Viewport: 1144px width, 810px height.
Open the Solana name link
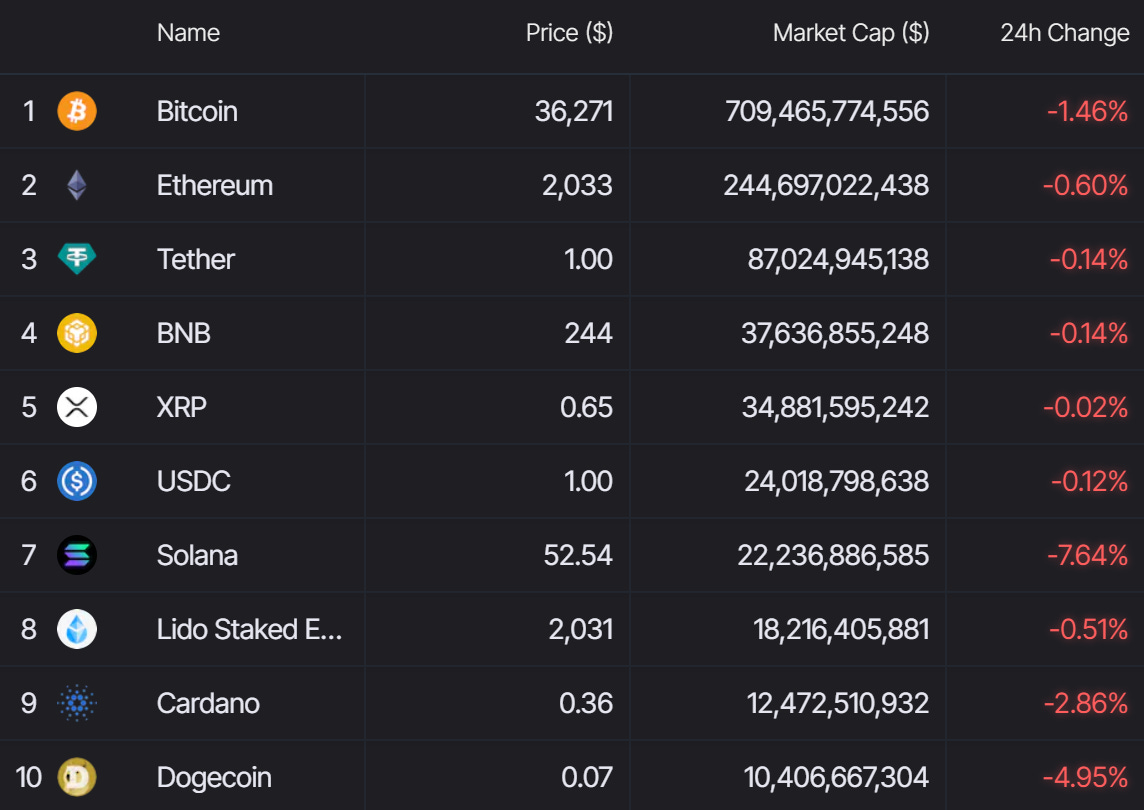click(x=197, y=555)
